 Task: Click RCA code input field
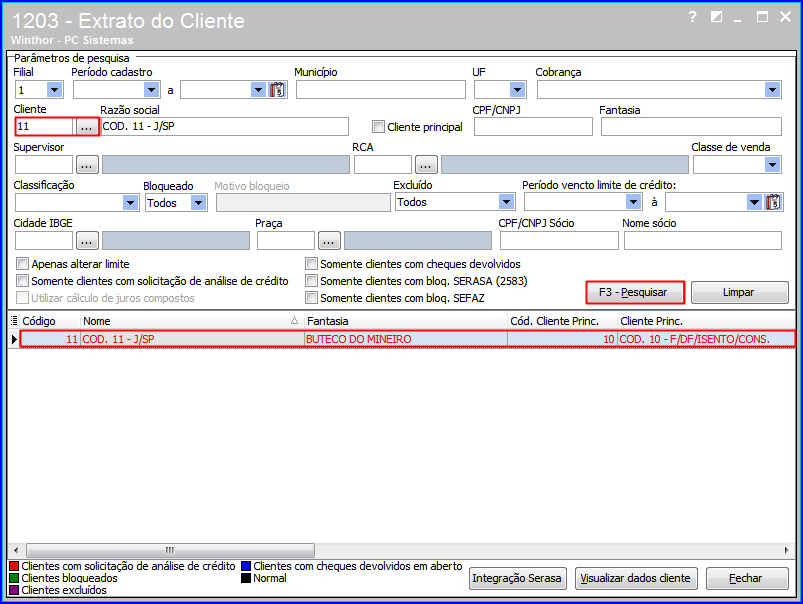[x=383, y=165]
